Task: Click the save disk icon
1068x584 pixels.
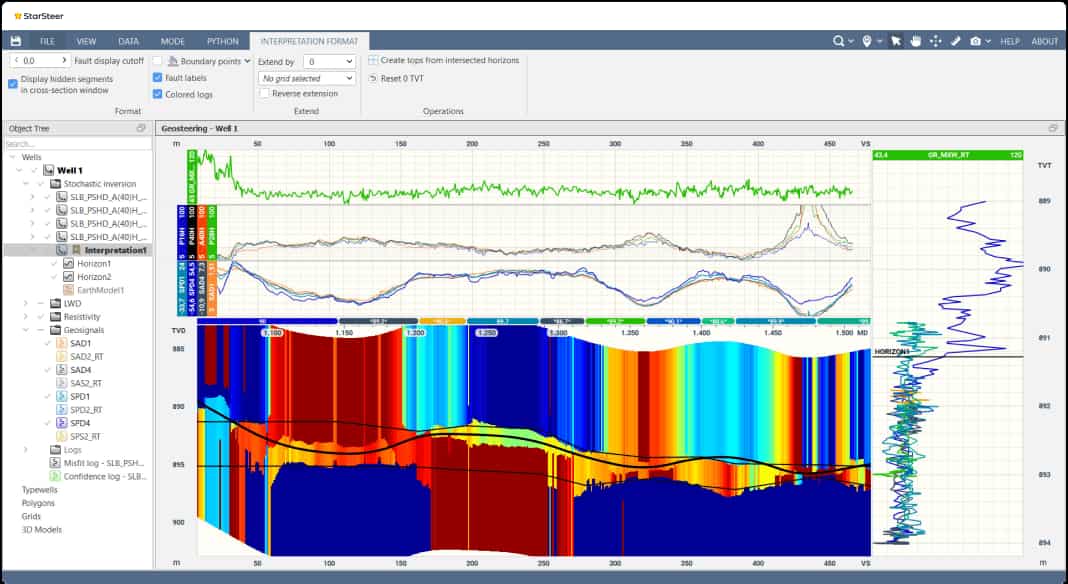Action: (16, 41)
